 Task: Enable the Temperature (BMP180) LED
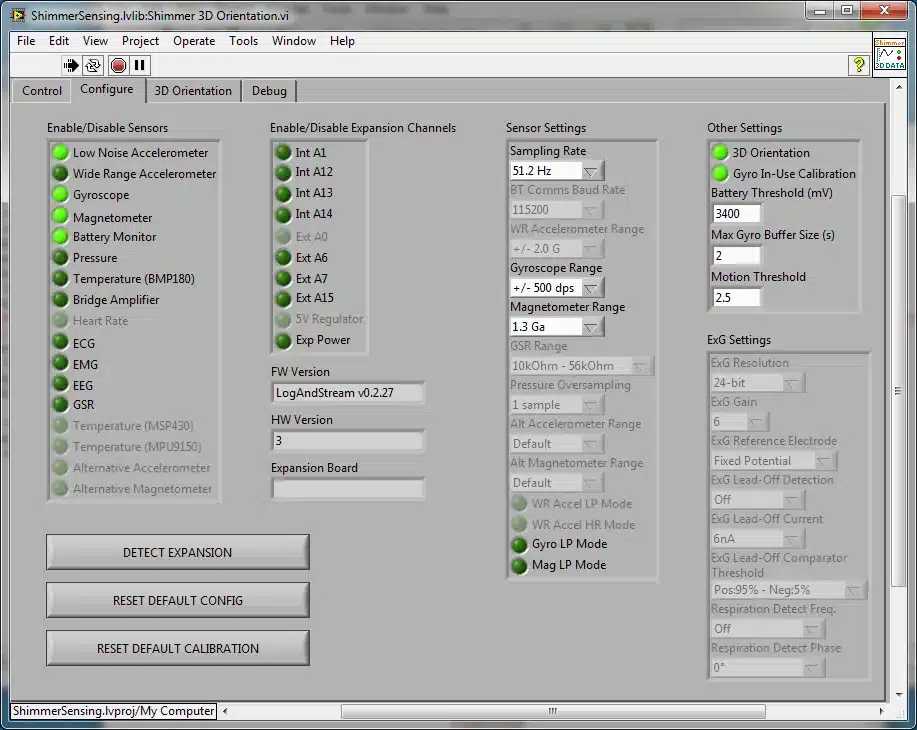pyautogui.click(x=60, y=279)
